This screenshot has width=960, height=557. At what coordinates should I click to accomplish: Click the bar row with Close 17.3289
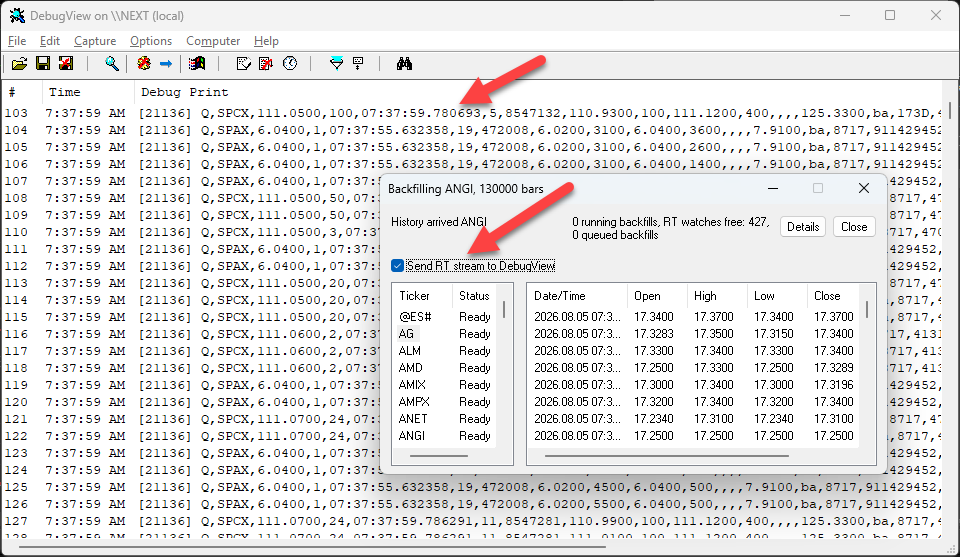pyautogui.click(x=694, y=368)
